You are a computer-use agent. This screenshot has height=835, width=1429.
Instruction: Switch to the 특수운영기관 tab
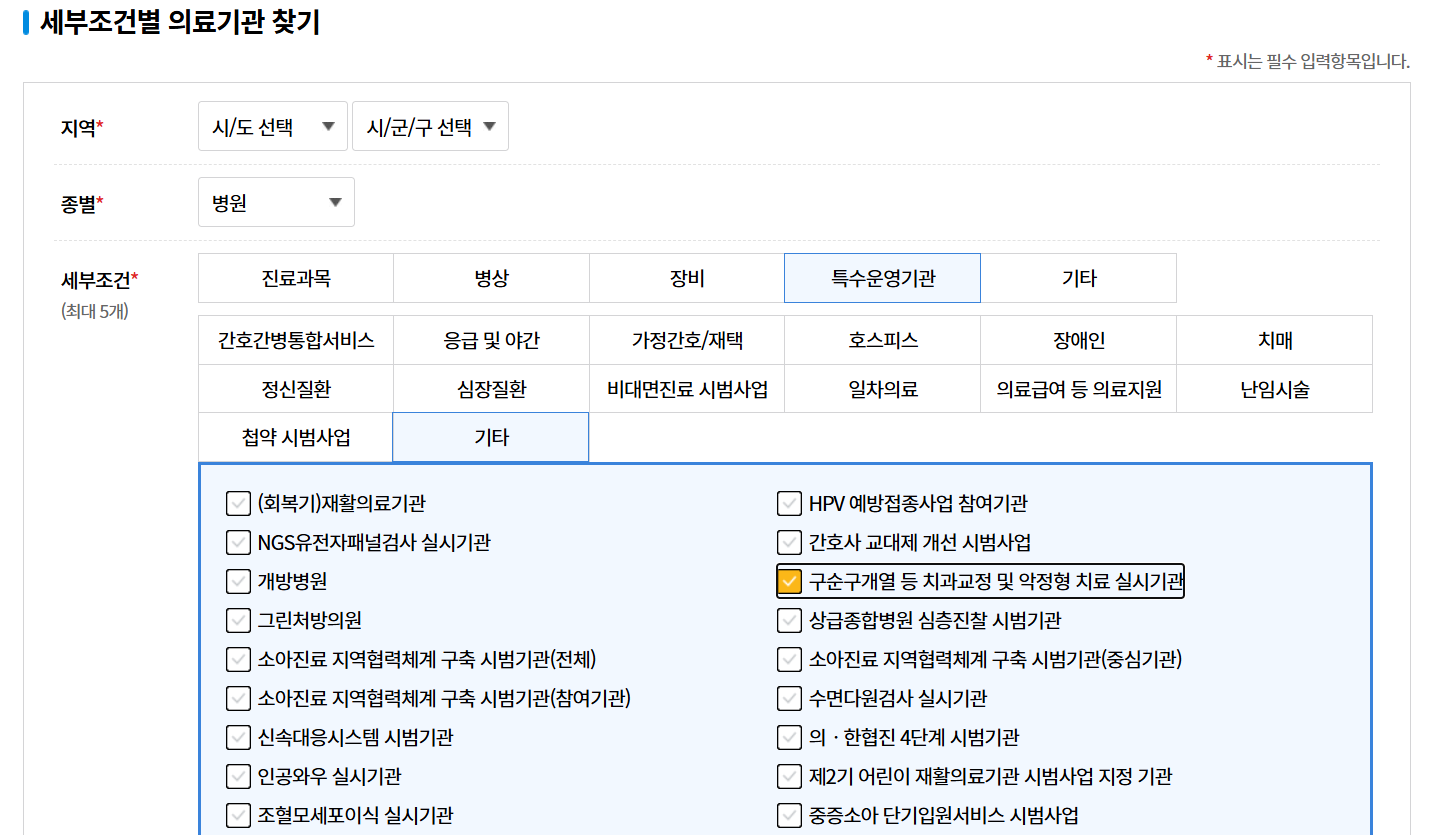pyautogui.click(x=882, y=277)
